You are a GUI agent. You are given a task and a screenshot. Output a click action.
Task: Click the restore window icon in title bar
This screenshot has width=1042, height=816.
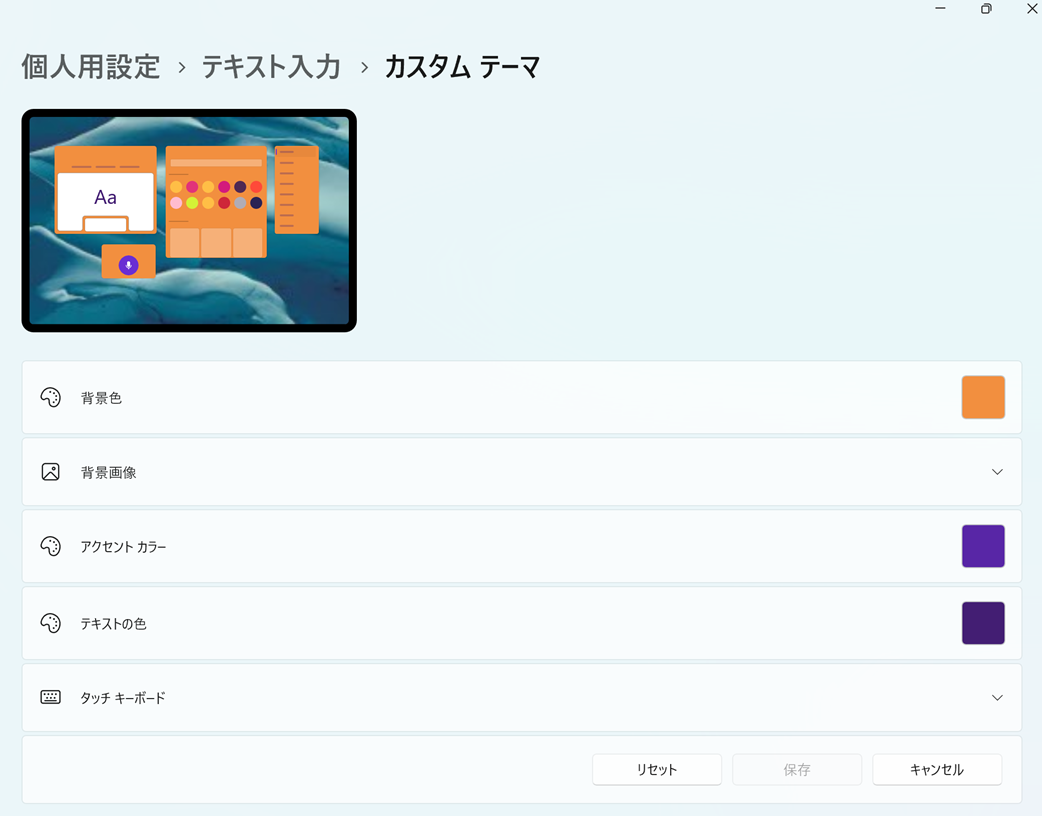[x=986, y=9]
